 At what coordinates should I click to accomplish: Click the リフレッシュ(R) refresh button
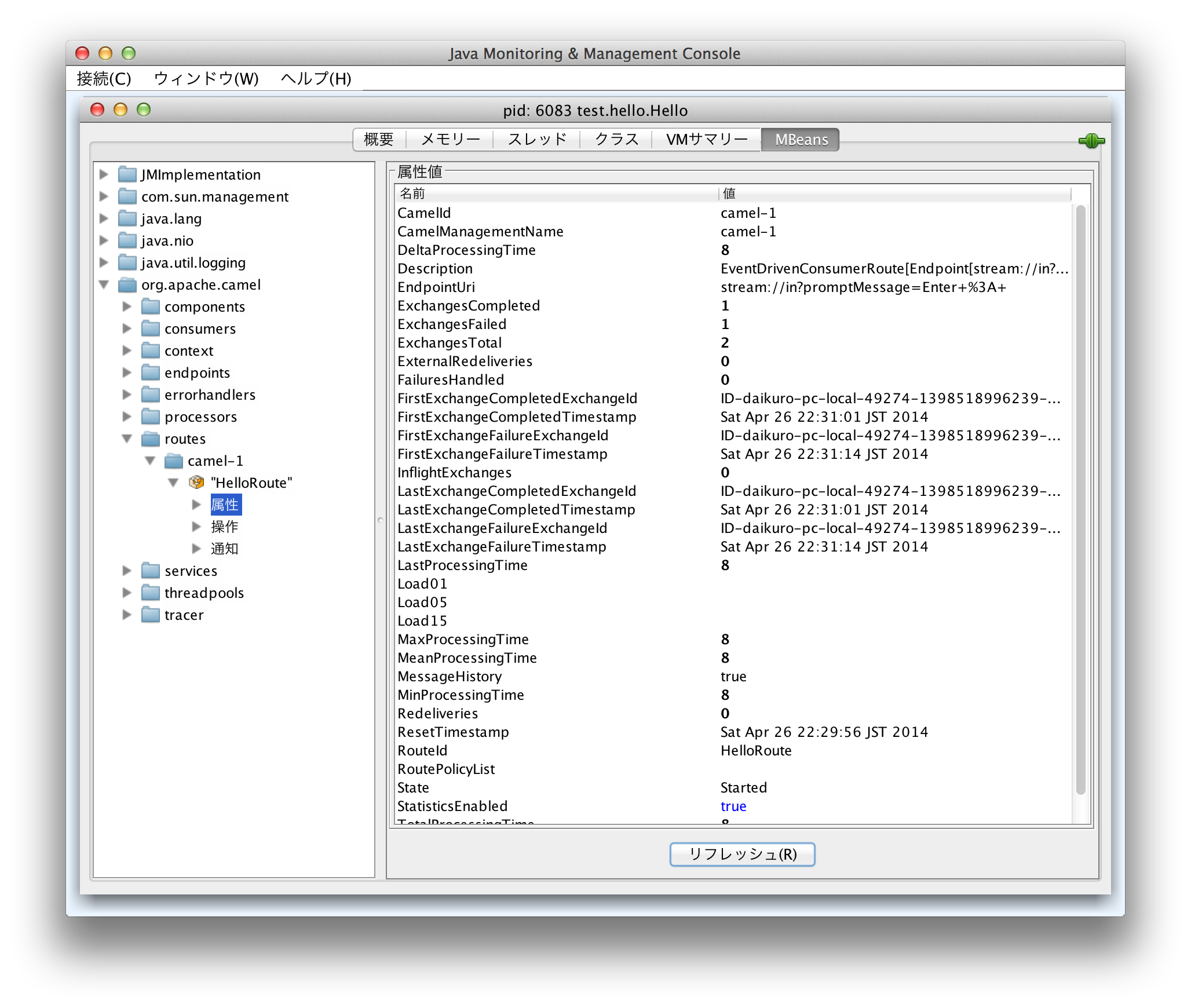point(742,854)
